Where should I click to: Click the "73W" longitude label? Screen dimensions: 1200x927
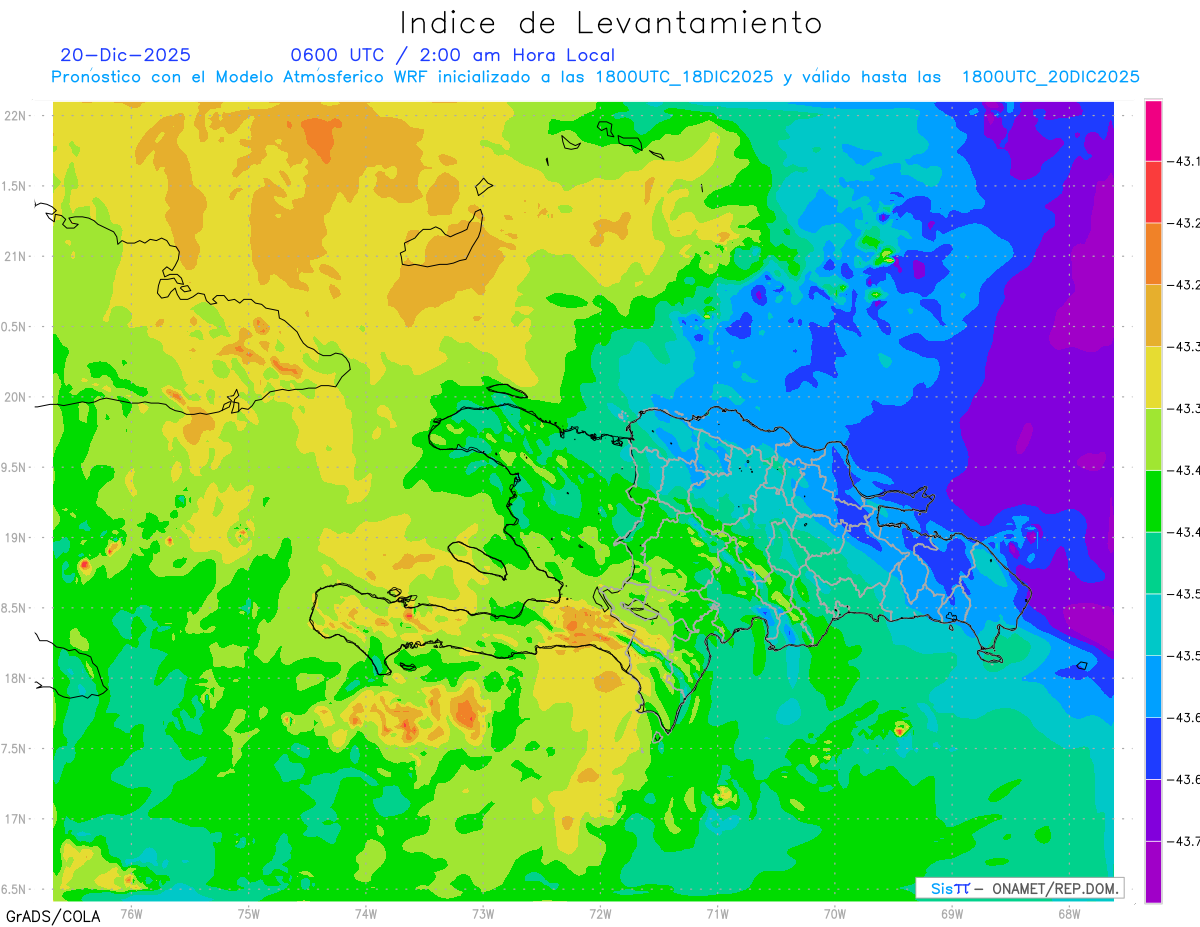click(483, 913)
